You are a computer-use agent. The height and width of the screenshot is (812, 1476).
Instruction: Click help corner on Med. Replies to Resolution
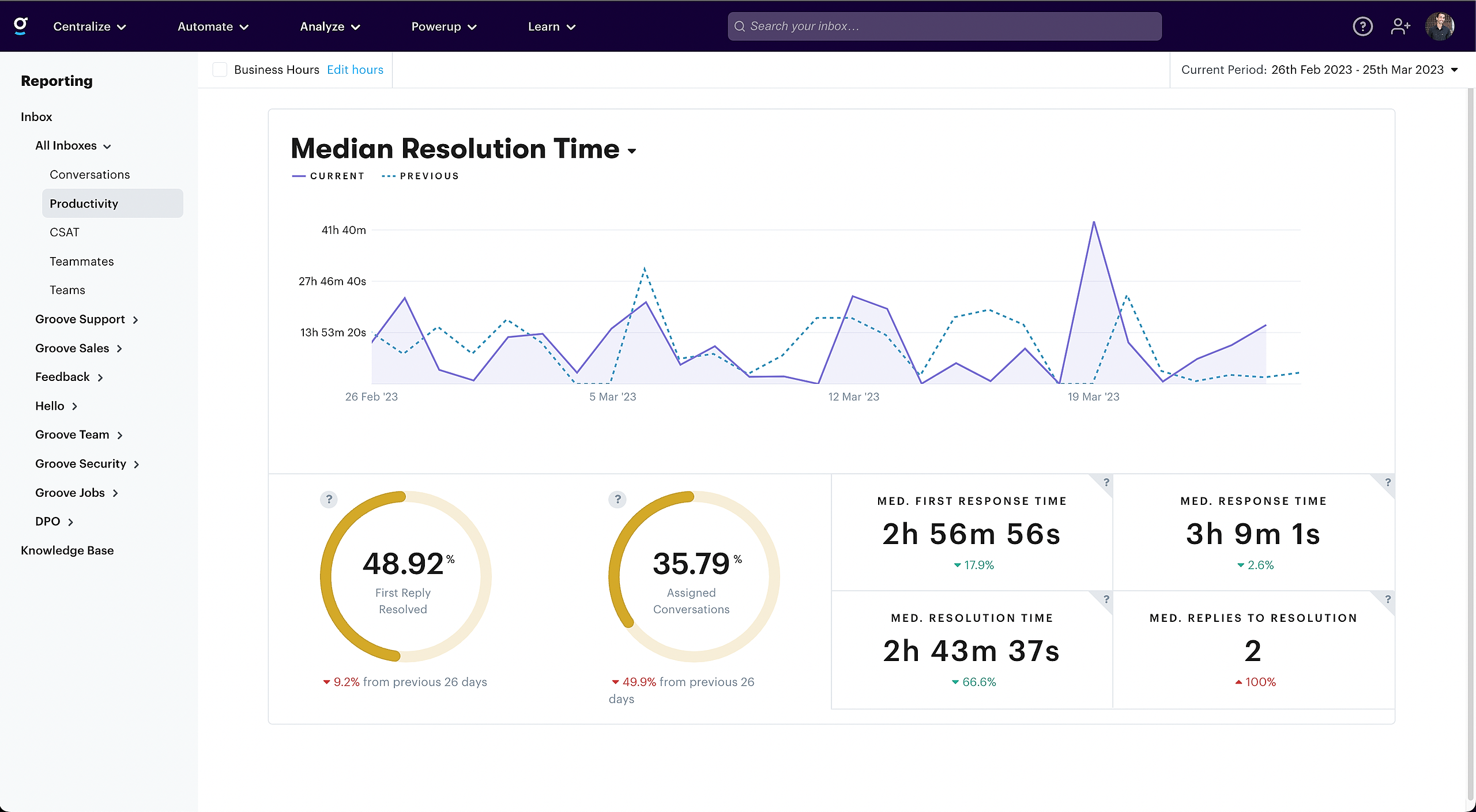coord(1388,599)
